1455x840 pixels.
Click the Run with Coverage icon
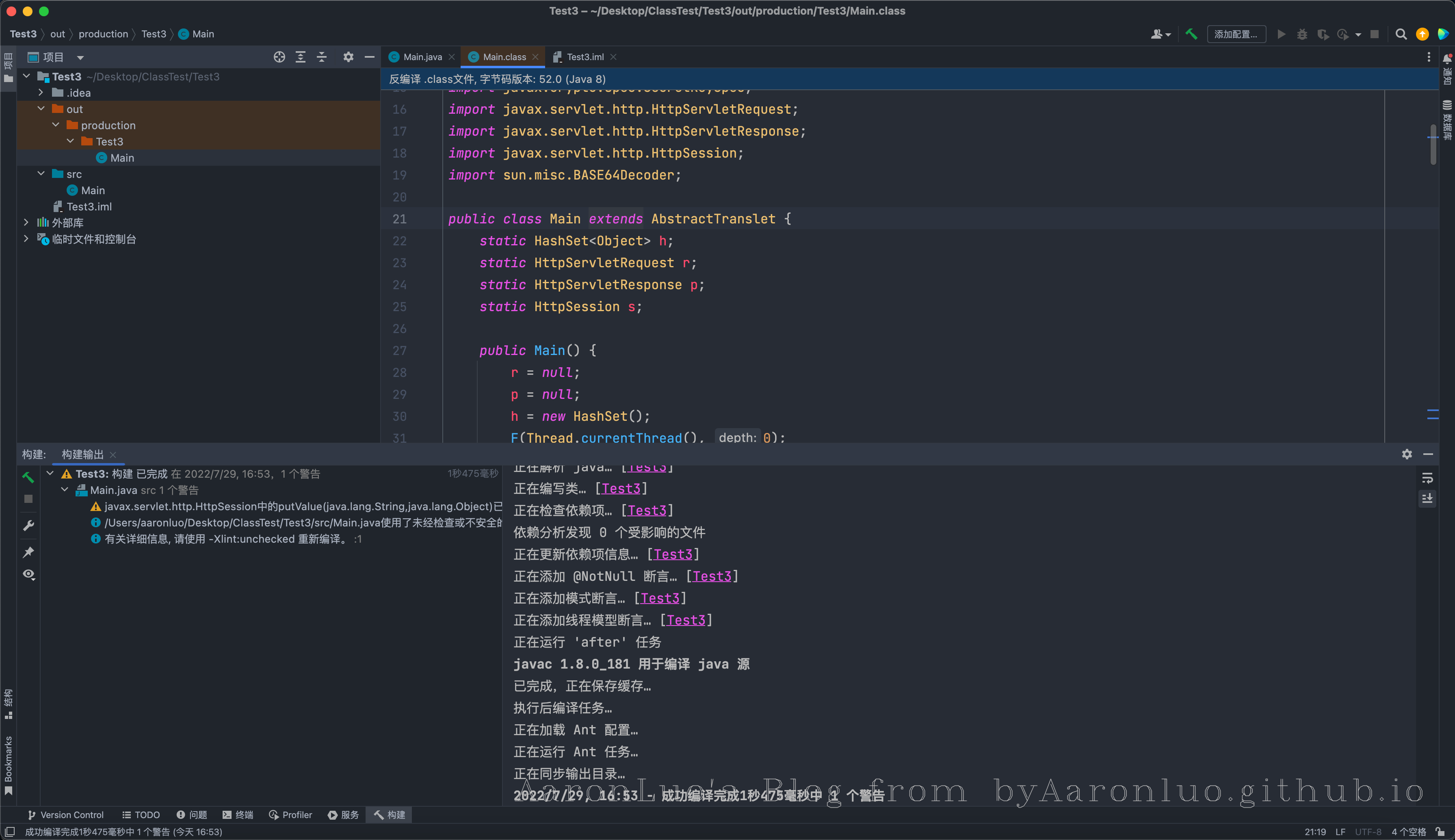(1323, 34)
